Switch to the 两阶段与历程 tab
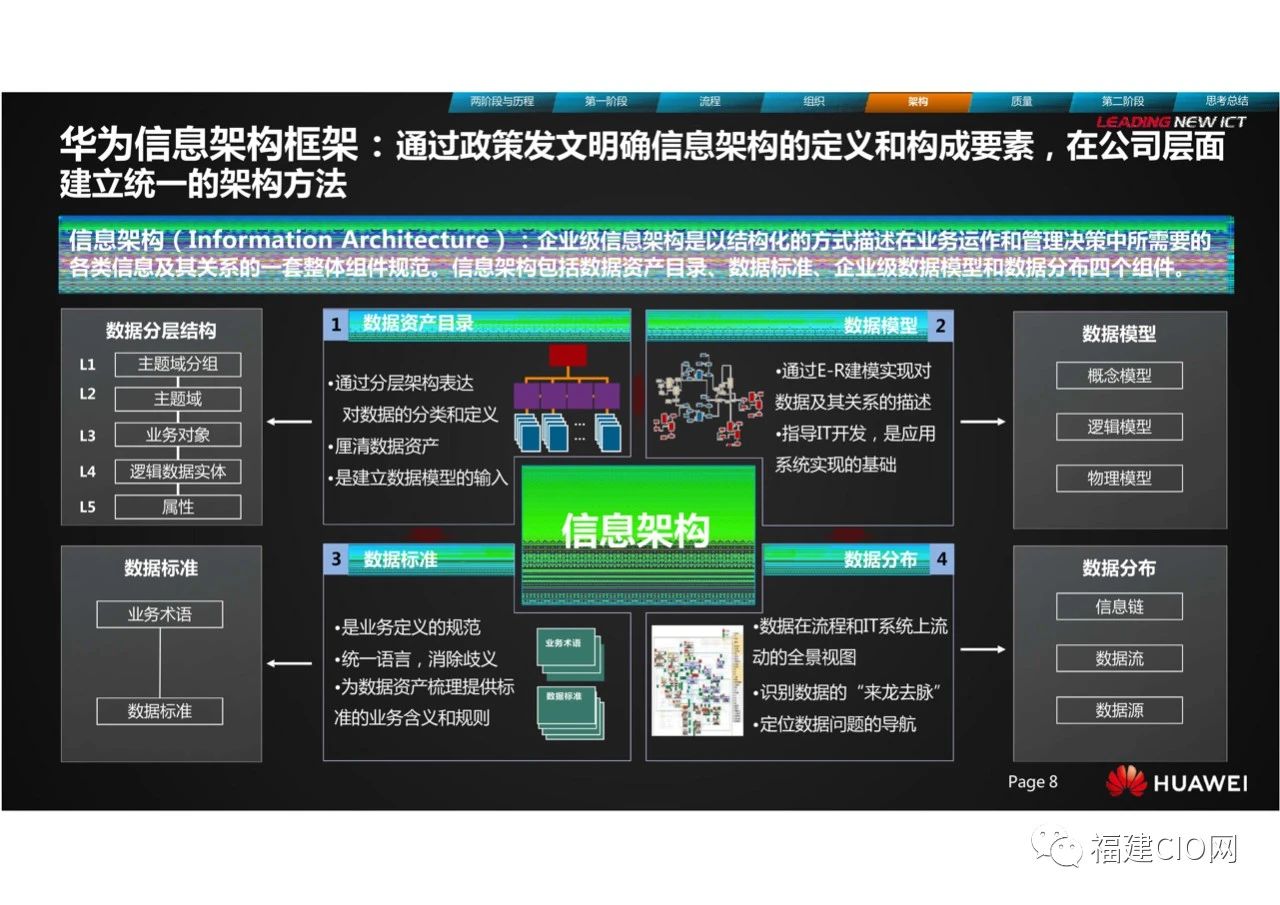Viewport: 1280px width, 905px height. (x=502, y=101)
